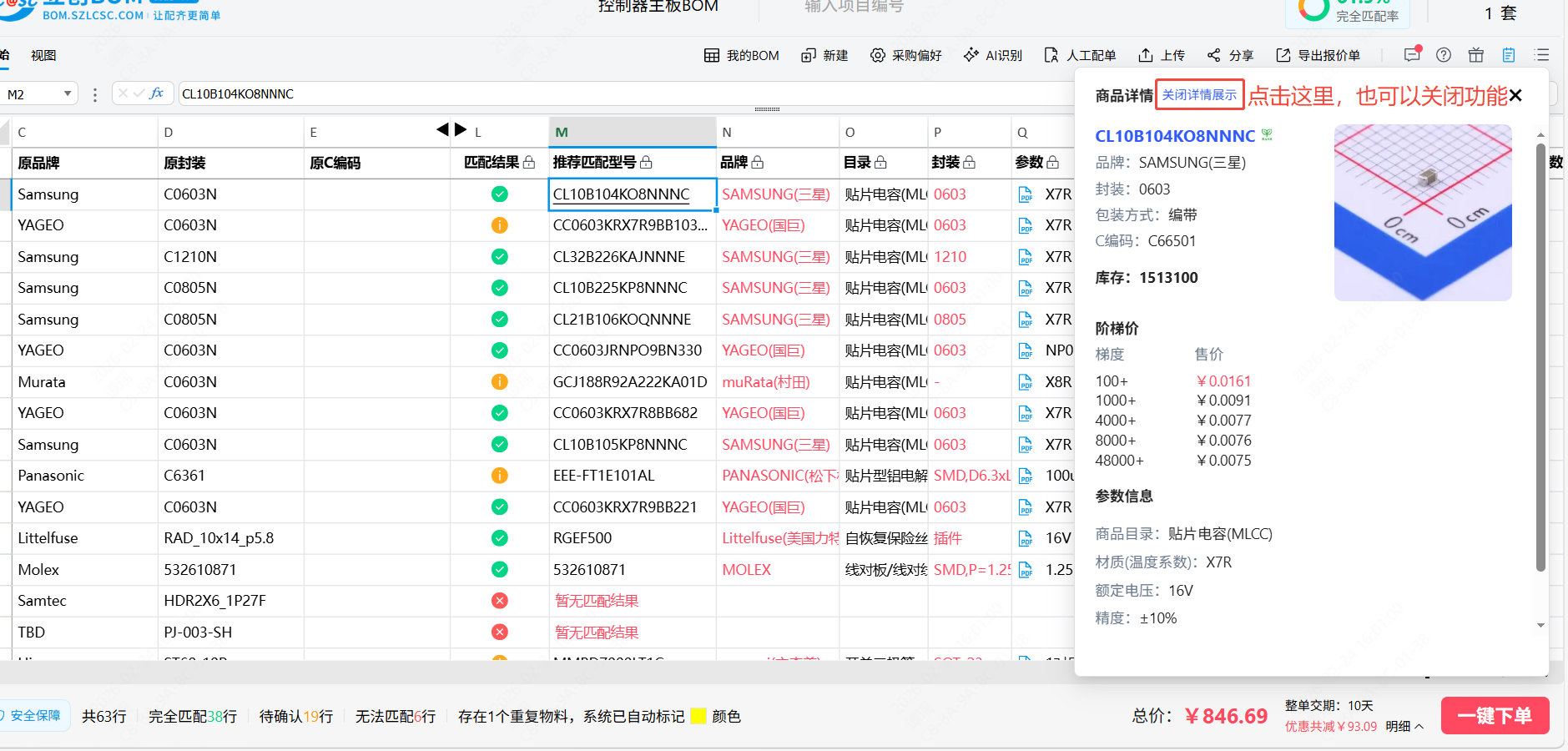Open the M2 cell name box dropdown
Image resolution: width=1568 pixels, height=751 pixels.
[68, 94]
